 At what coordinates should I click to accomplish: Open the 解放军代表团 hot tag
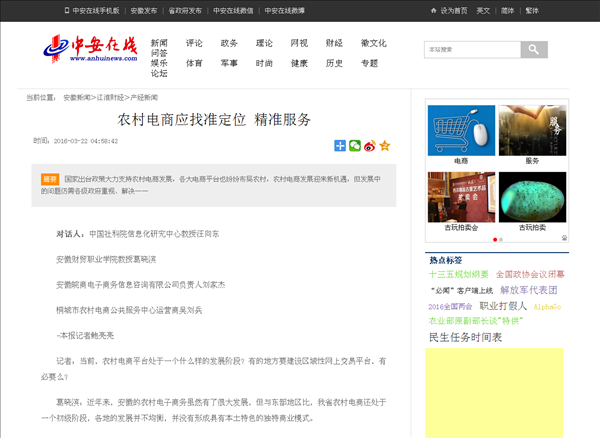coord(528,289)
